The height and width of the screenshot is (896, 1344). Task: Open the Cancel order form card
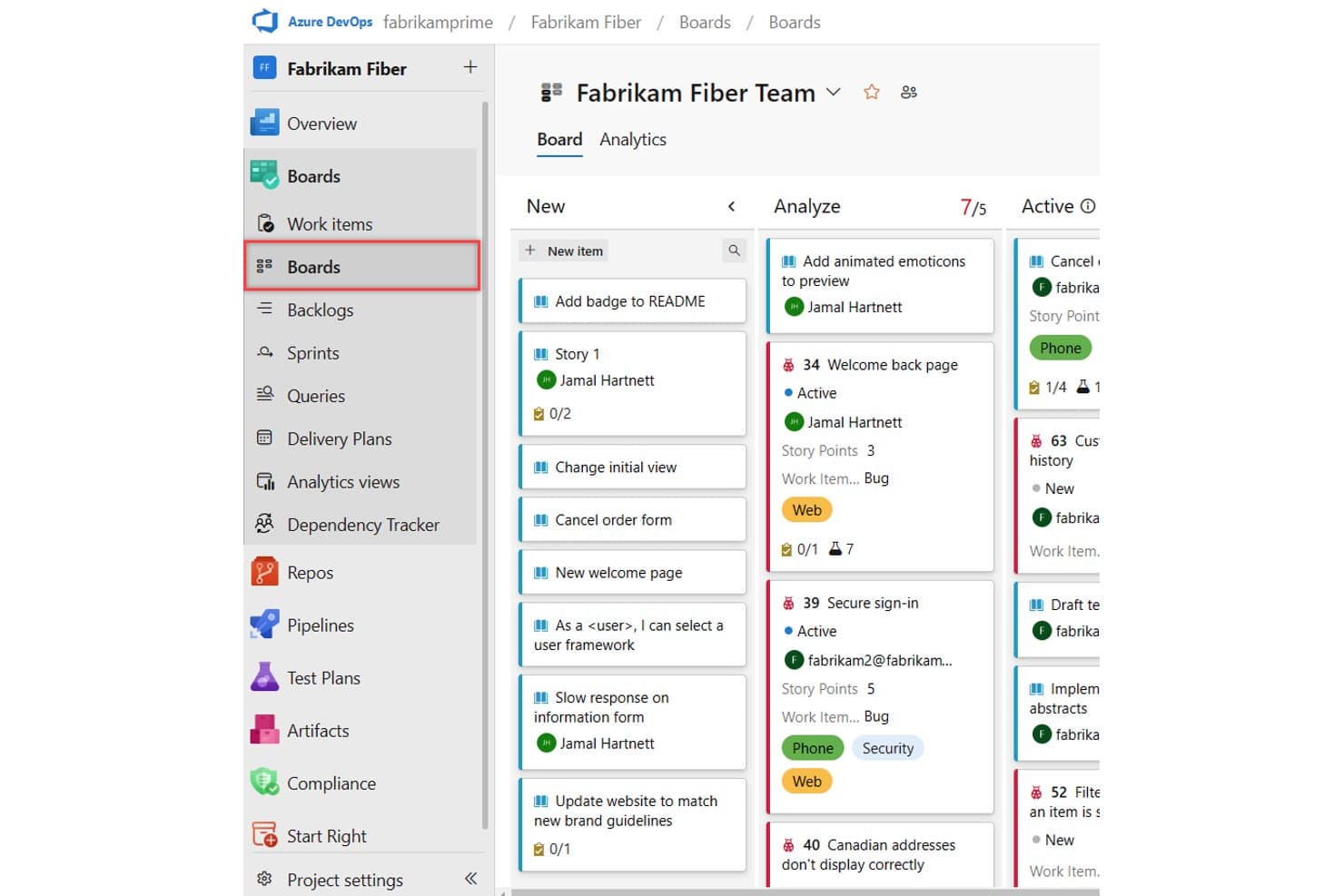pos(632,520)
